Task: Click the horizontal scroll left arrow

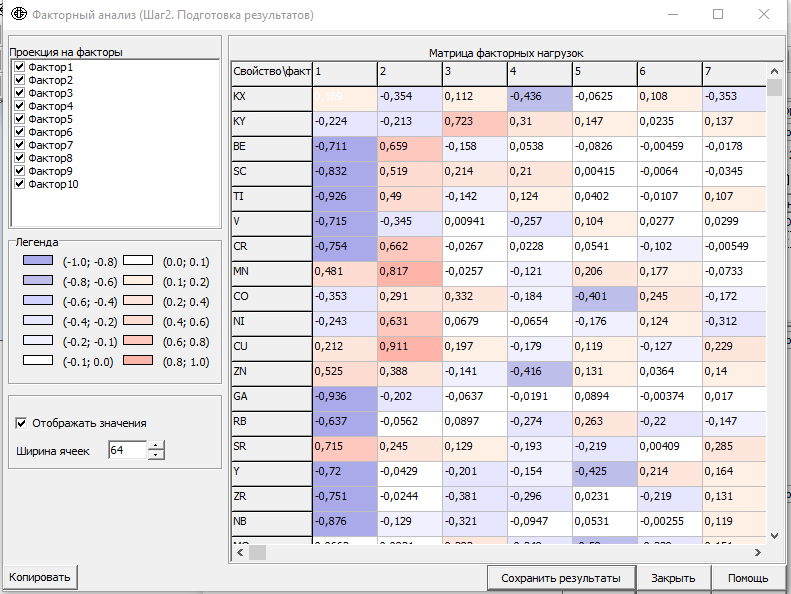Action: pos(240,553)
